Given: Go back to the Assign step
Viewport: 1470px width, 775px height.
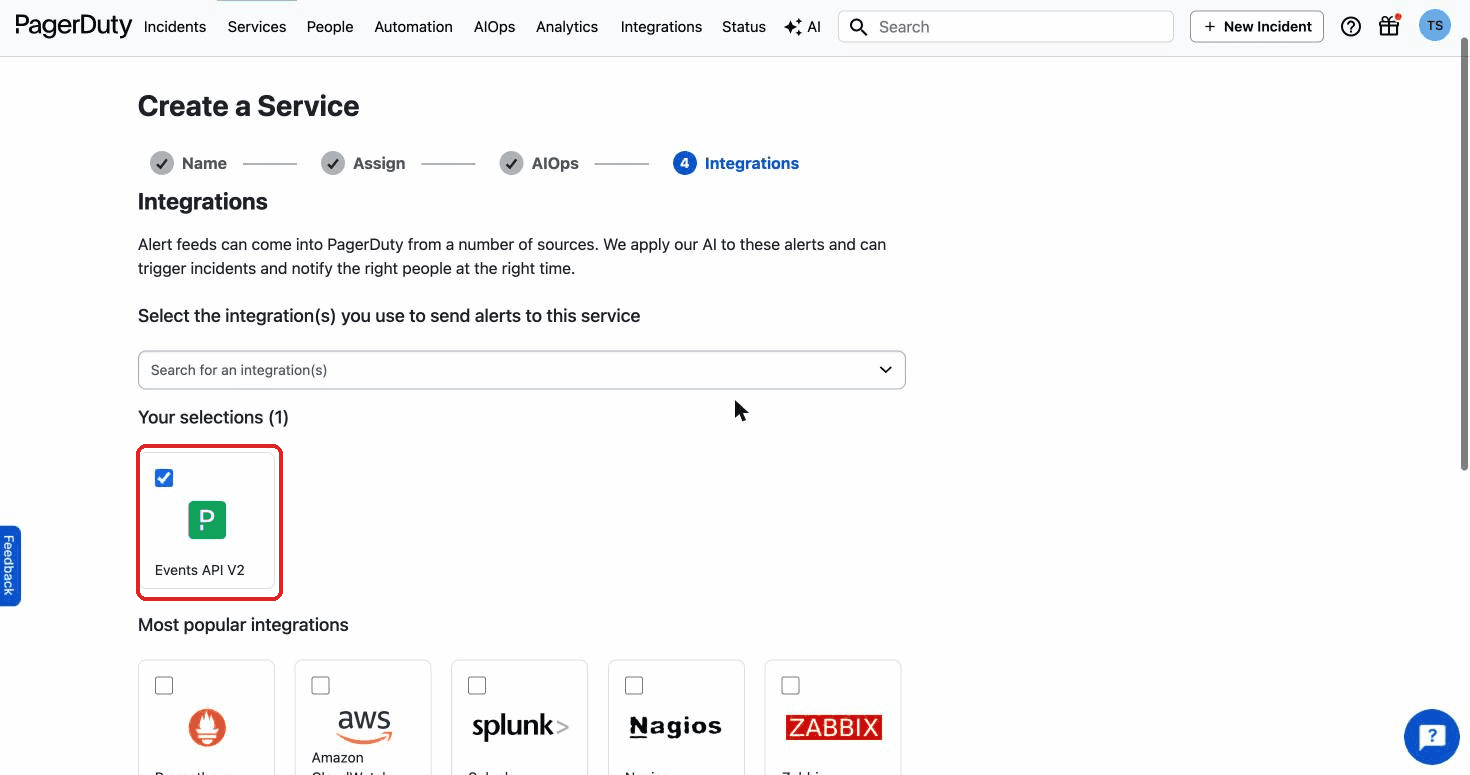Looking at the screenshot, I should tap(379, 163).
